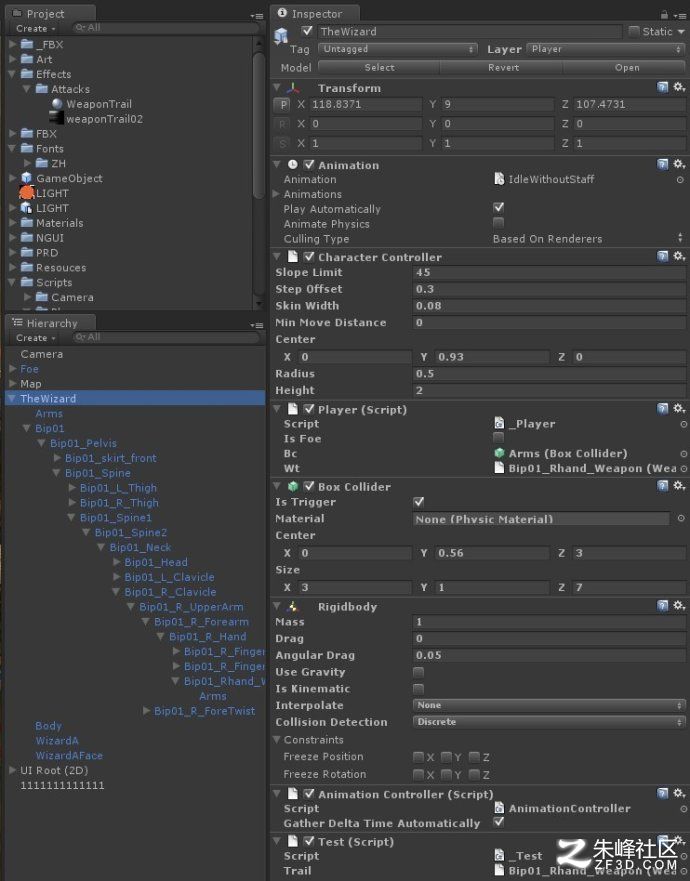This screenshot has width=690, height=881.
Task: Open Collision Detection dropdown
Action: [x=549, y=722]
